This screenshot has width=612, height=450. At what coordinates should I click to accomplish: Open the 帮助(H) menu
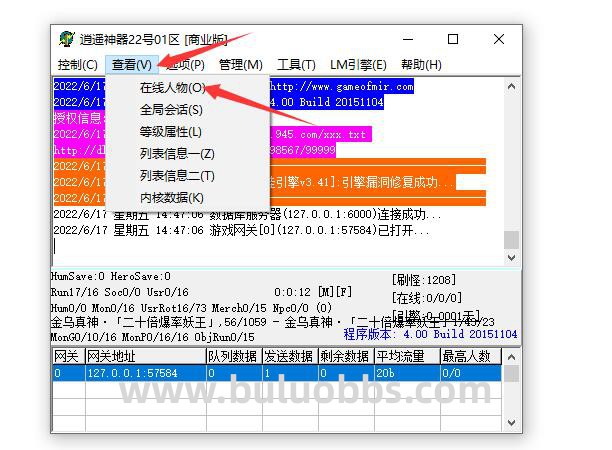pos(421,65)
